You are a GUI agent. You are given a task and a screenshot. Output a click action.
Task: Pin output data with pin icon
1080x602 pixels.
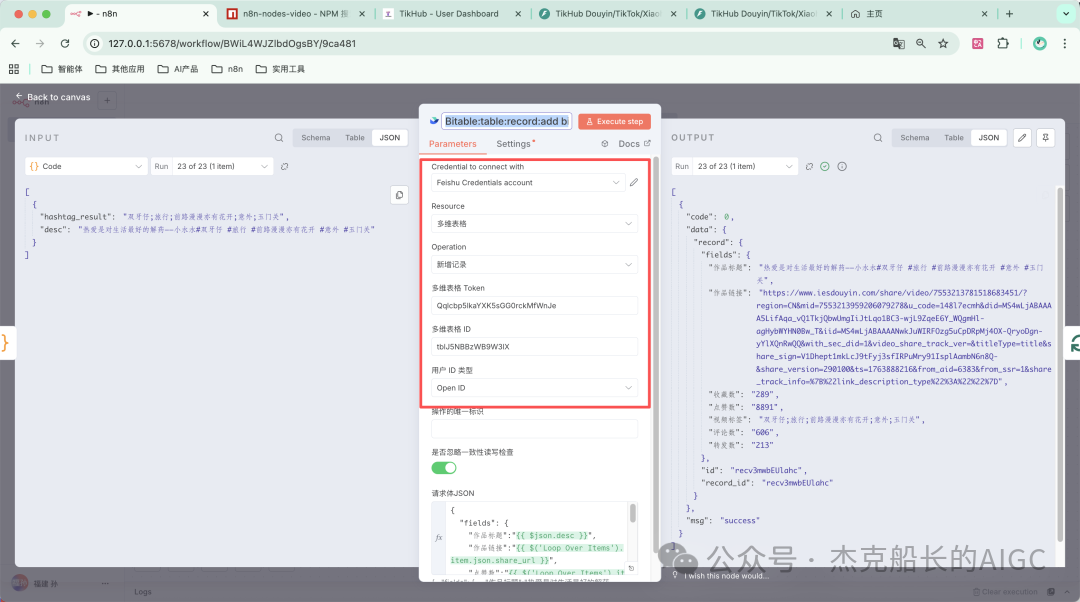point(1046,138)
